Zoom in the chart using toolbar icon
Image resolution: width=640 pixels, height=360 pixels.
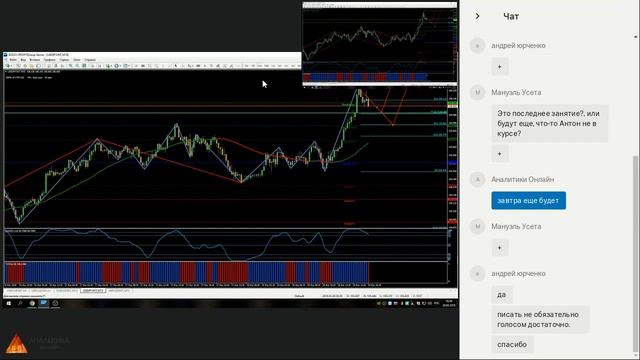pyautogui.click(x=71, y=66)
